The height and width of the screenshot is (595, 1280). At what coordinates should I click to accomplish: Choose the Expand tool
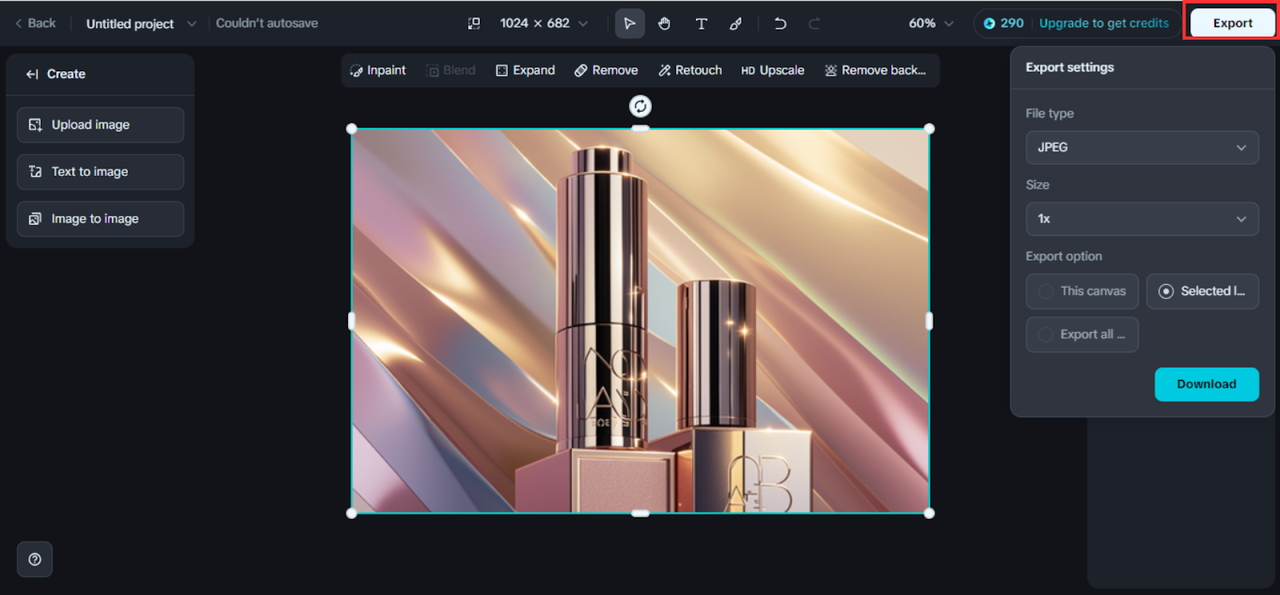pos(525,70)
